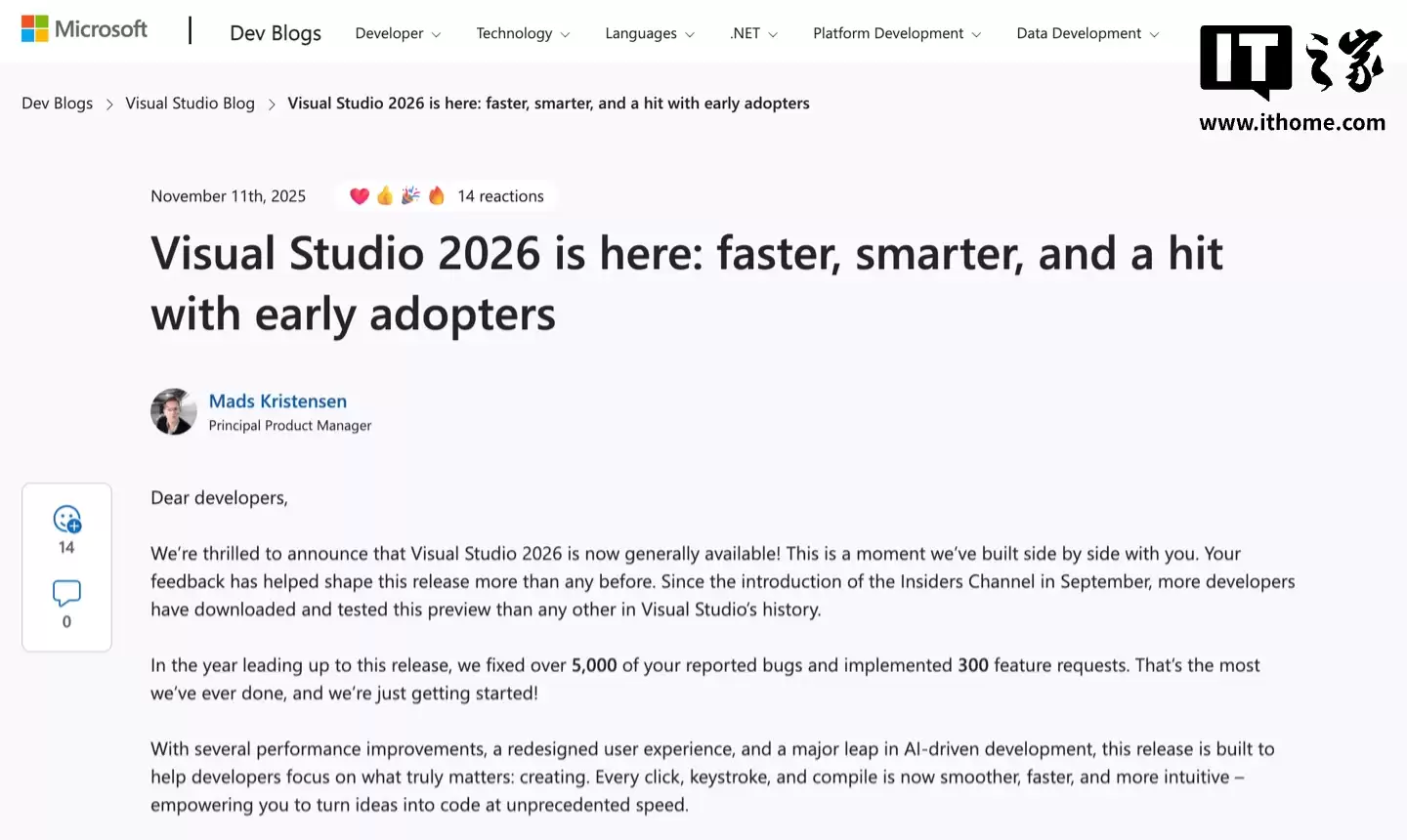This screenshot has height=840, width=1407.
Task: Open the Data Development dropdown
Action: pyautogui.click(x=1087, y=32)
